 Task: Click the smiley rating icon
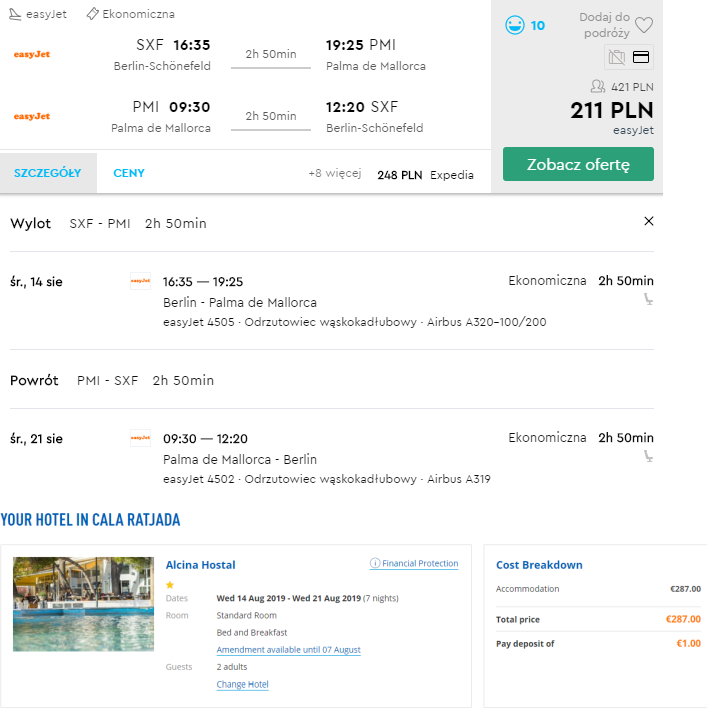coord(514,25)
